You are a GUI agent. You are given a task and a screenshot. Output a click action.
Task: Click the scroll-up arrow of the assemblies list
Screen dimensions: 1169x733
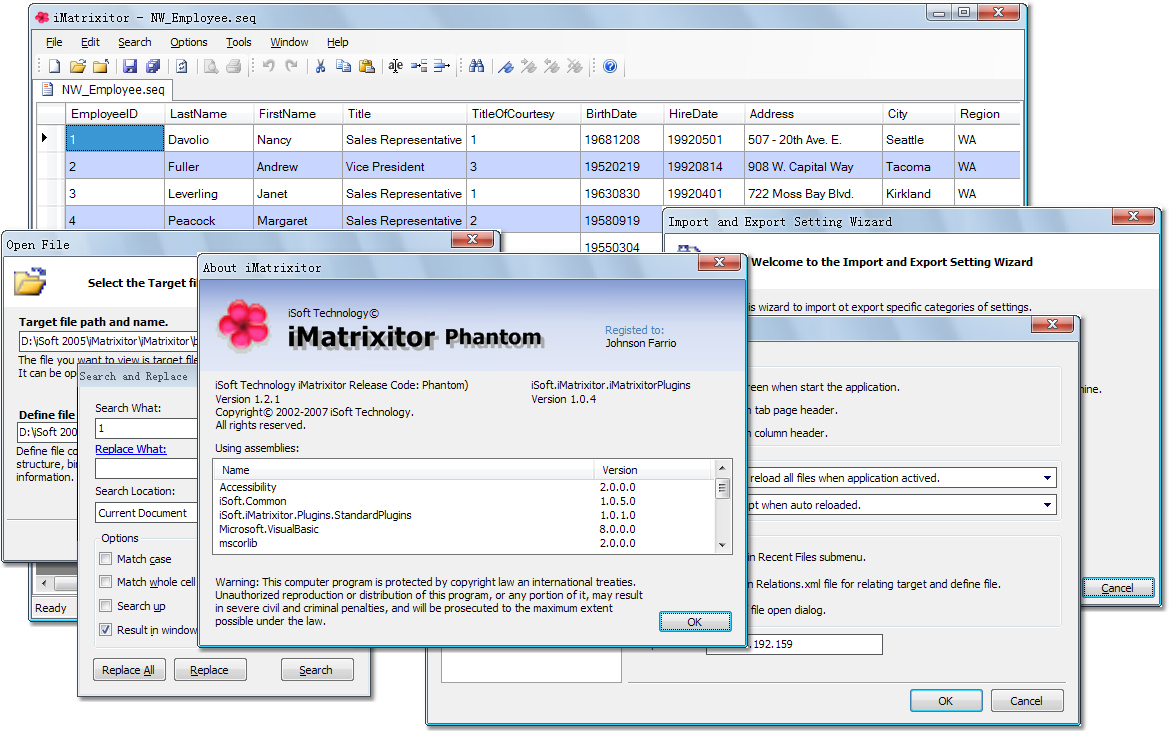point(722,468)
